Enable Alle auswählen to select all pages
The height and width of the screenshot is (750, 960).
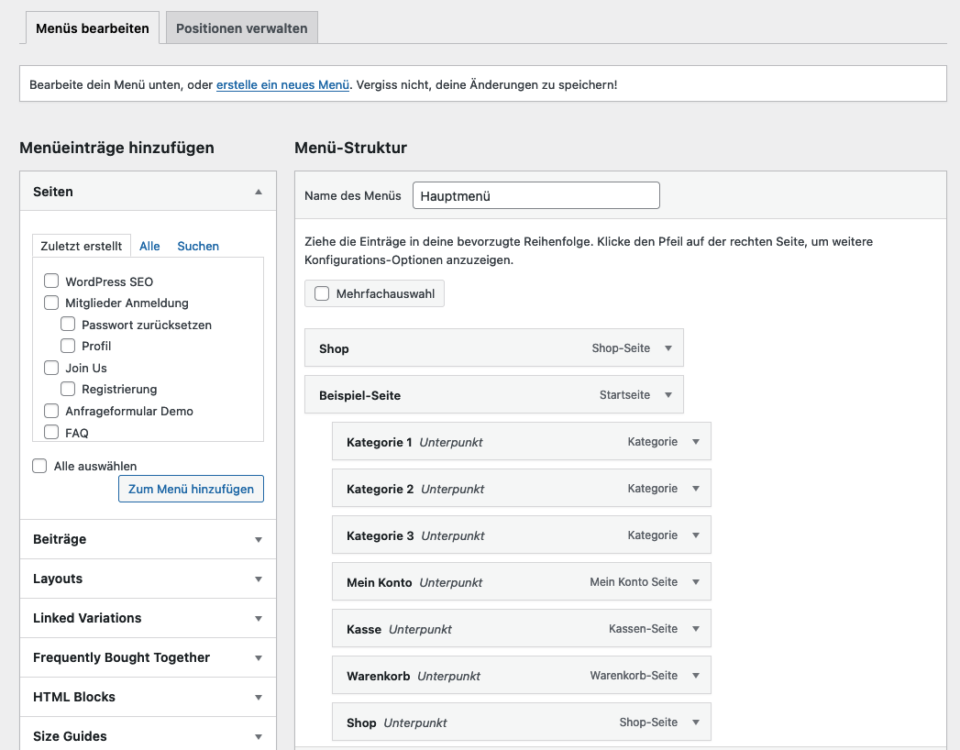39,464
